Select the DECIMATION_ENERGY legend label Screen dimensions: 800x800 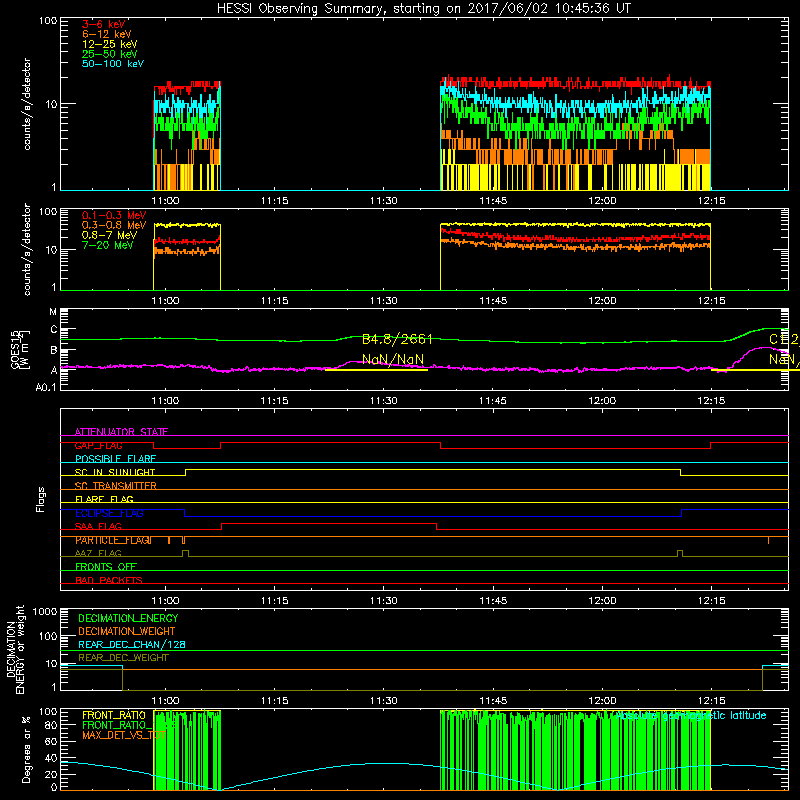pyautogui.click(x=128, y=618)
